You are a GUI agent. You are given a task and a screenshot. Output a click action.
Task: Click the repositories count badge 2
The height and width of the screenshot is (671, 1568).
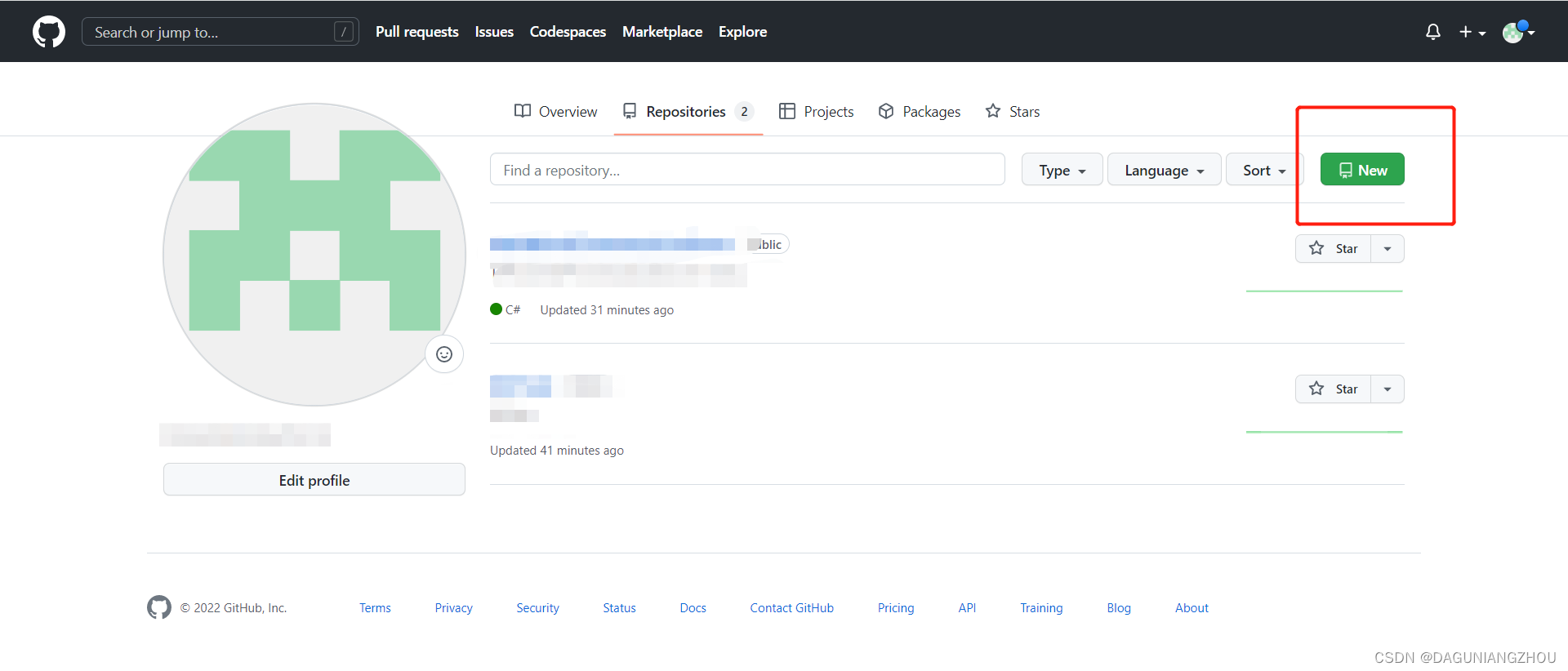click(744, 112)
